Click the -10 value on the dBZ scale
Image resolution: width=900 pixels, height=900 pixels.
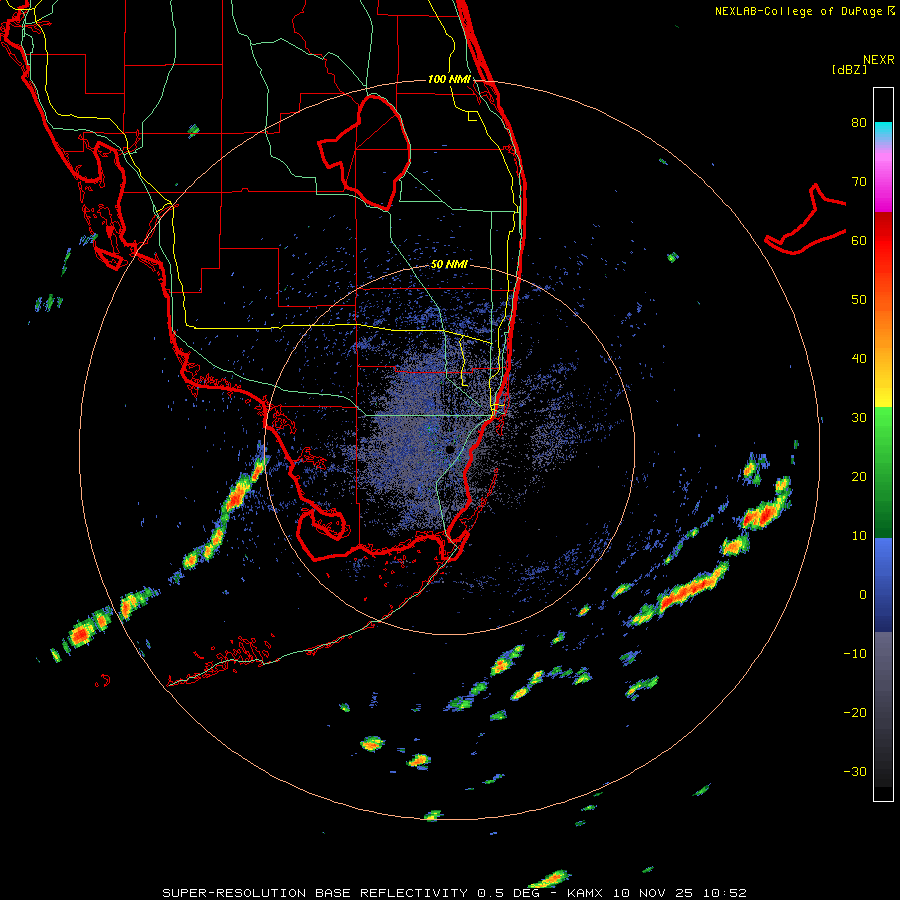tap(855, 654)
